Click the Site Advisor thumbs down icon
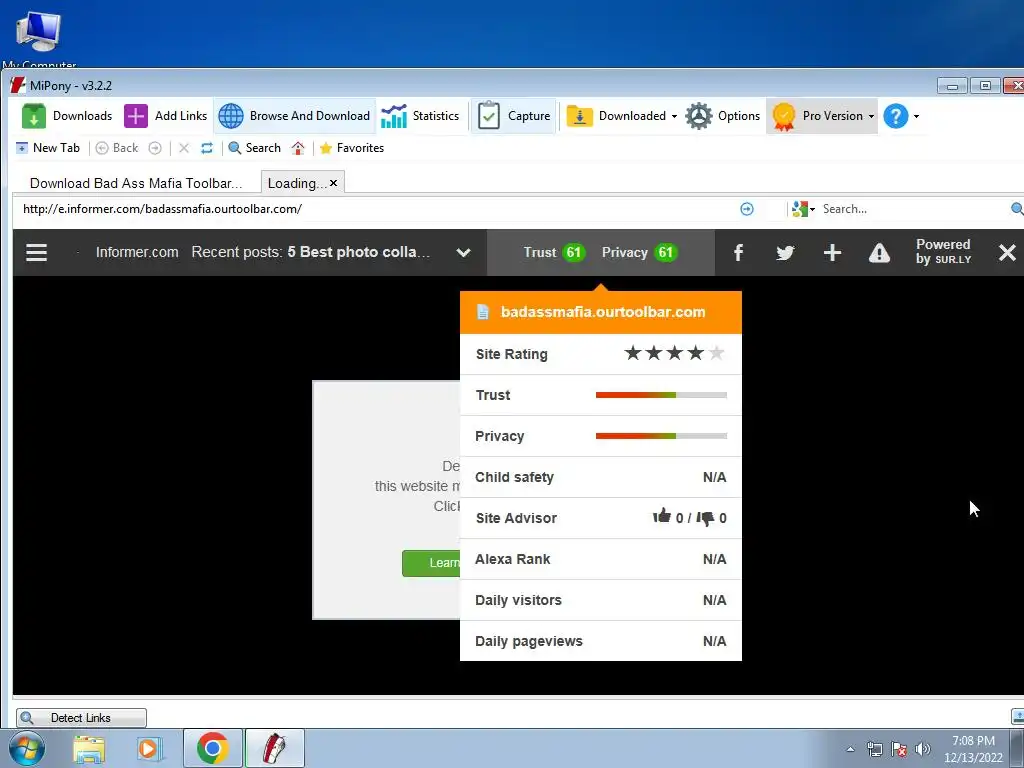Image resolution: width=1024 pixels, height=768 pixels. [705, 519]
